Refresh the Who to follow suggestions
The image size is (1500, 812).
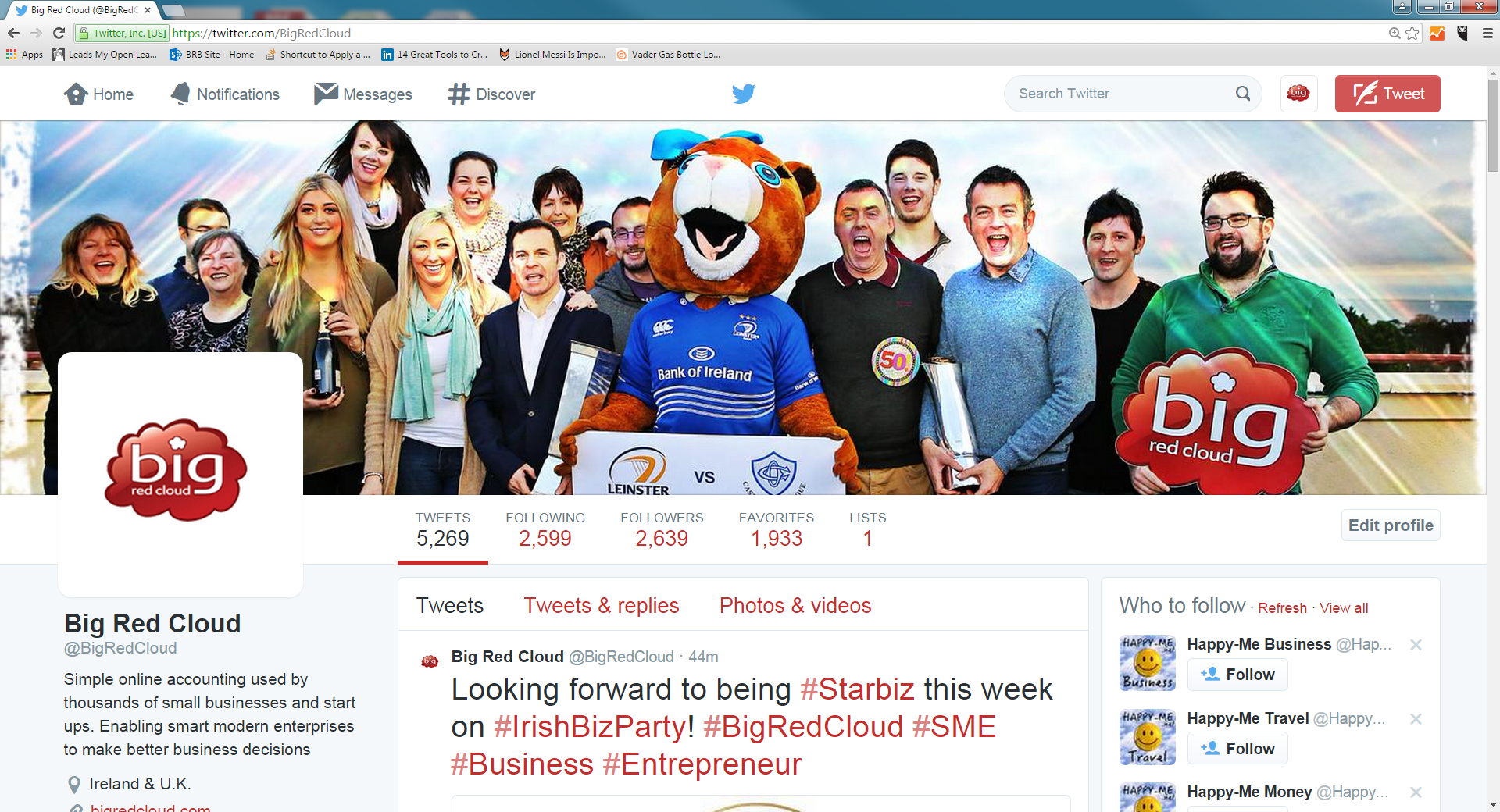tap(1282, 608)
